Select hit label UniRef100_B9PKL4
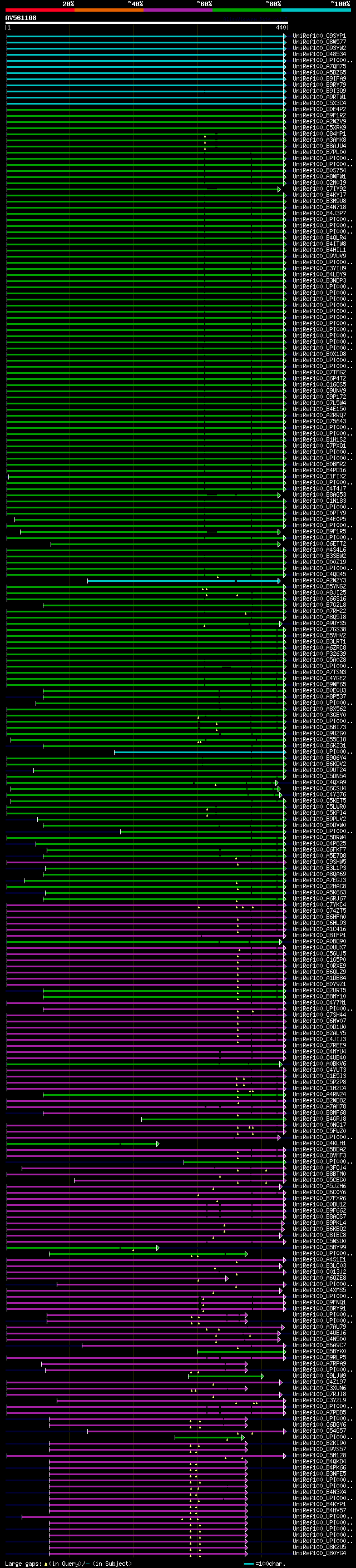The height and width of the screenshot is (1568, 356). coord(319,1223)
